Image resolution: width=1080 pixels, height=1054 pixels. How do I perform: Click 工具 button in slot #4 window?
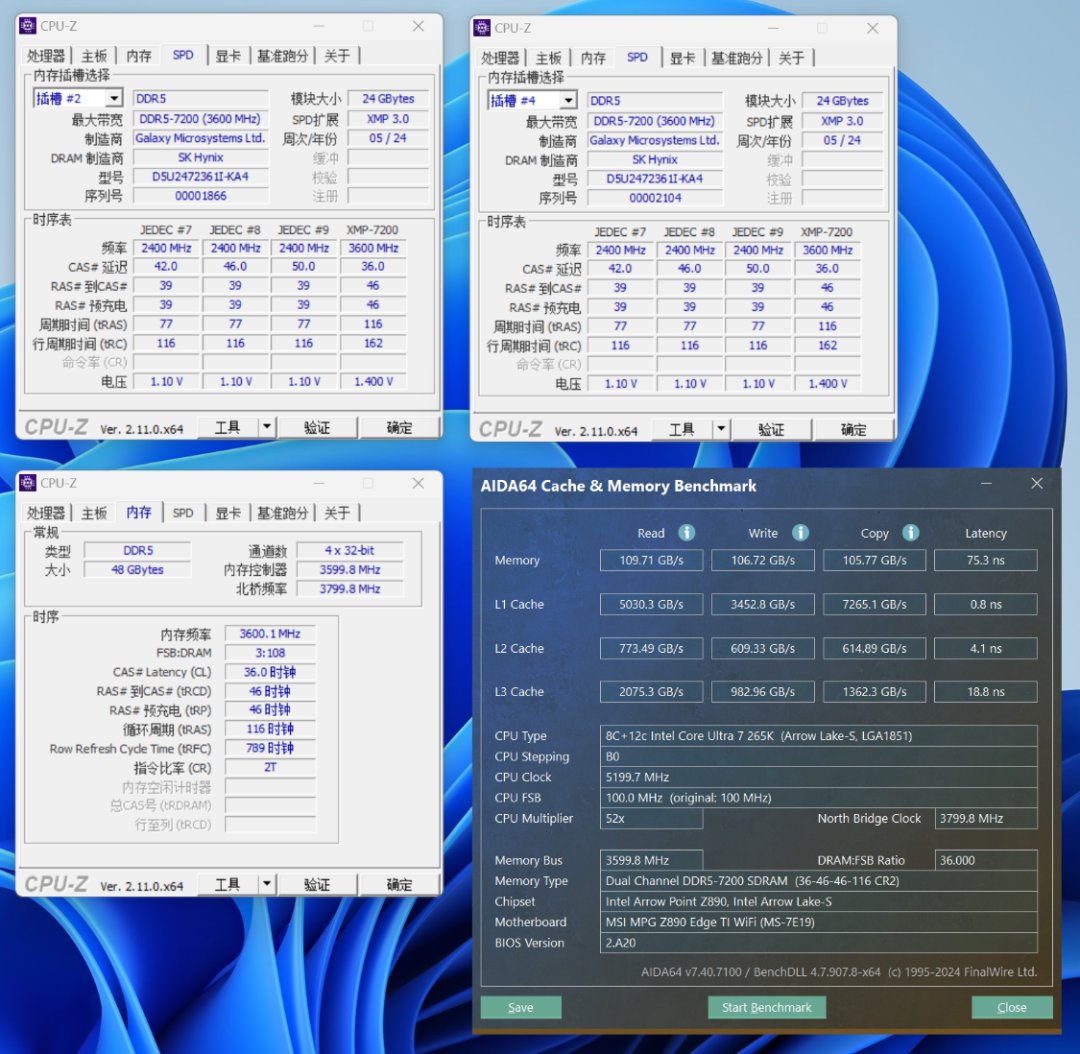point(682,429)
